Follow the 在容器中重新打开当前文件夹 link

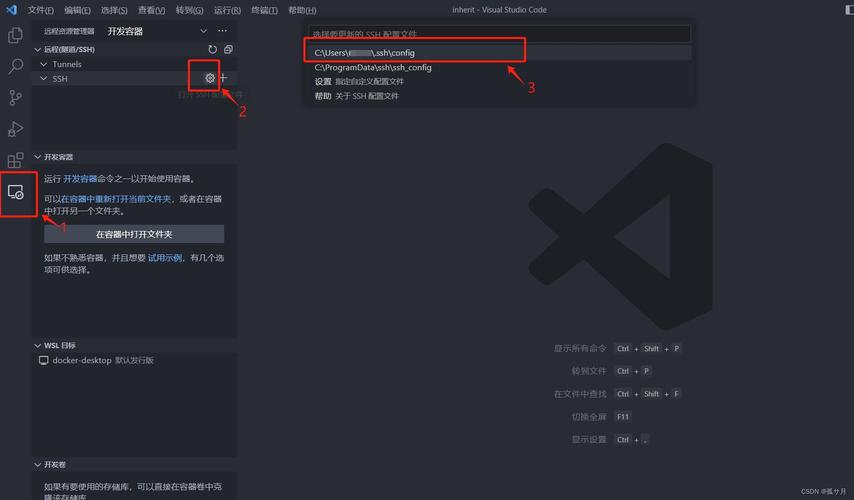click(115, 199)
